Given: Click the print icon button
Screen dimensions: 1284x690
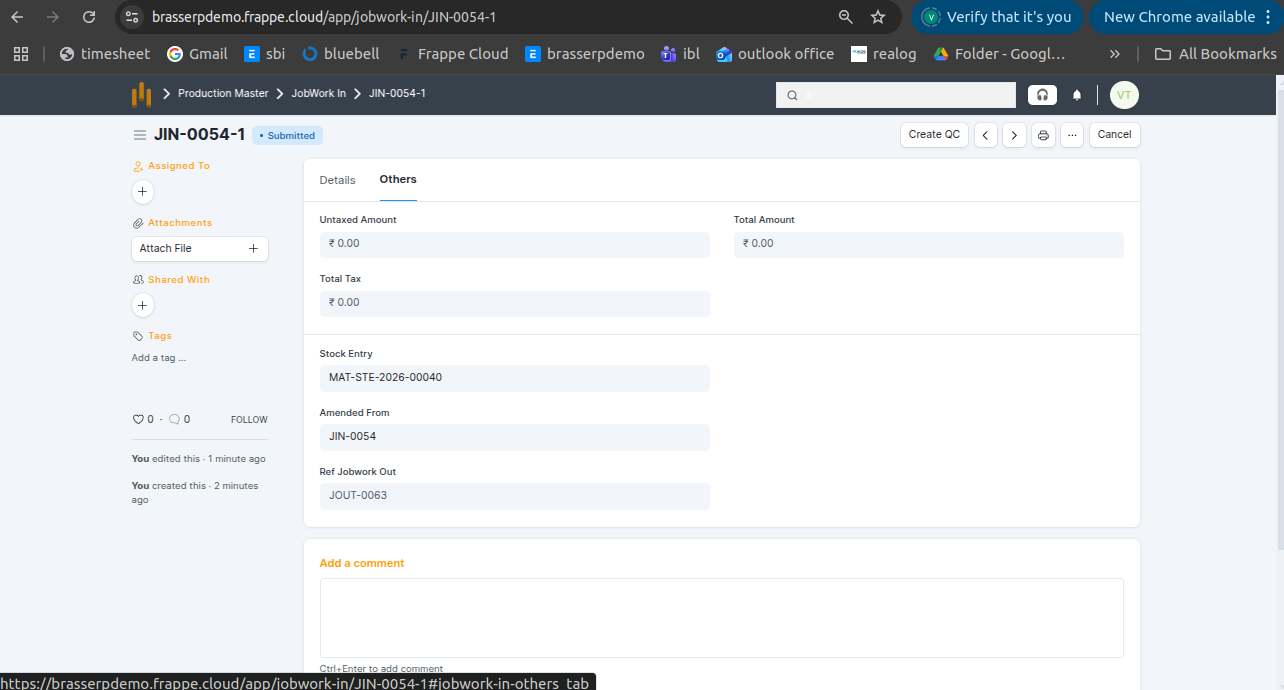Looking at the screenshot, I should (x=1043, y=135).
